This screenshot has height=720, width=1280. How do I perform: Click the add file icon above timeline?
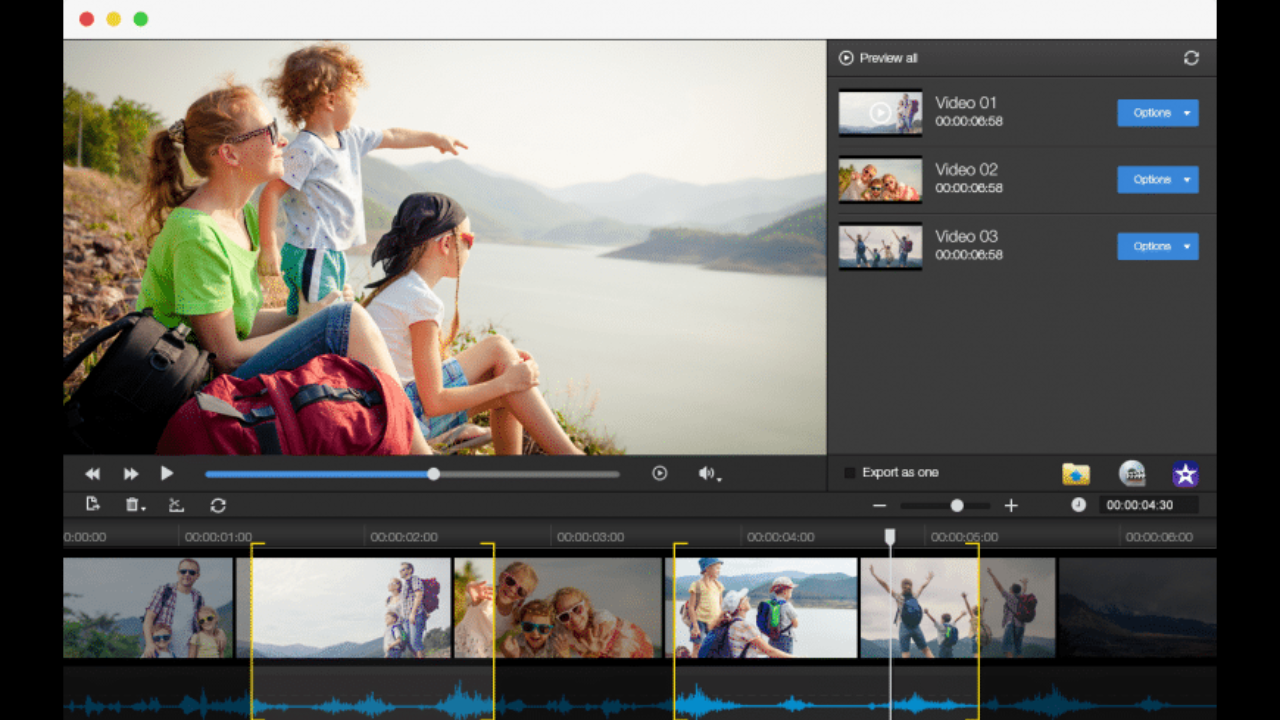point(93,505)
